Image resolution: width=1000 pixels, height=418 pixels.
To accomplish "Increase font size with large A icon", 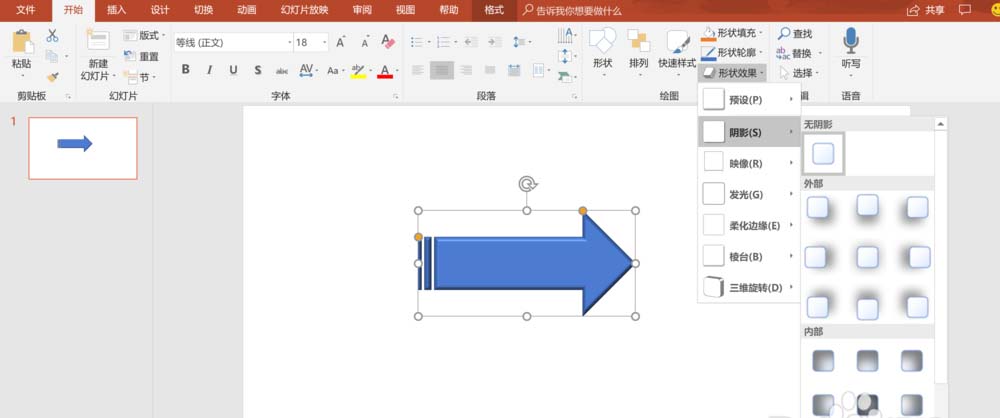I will [x=341, y=43].
